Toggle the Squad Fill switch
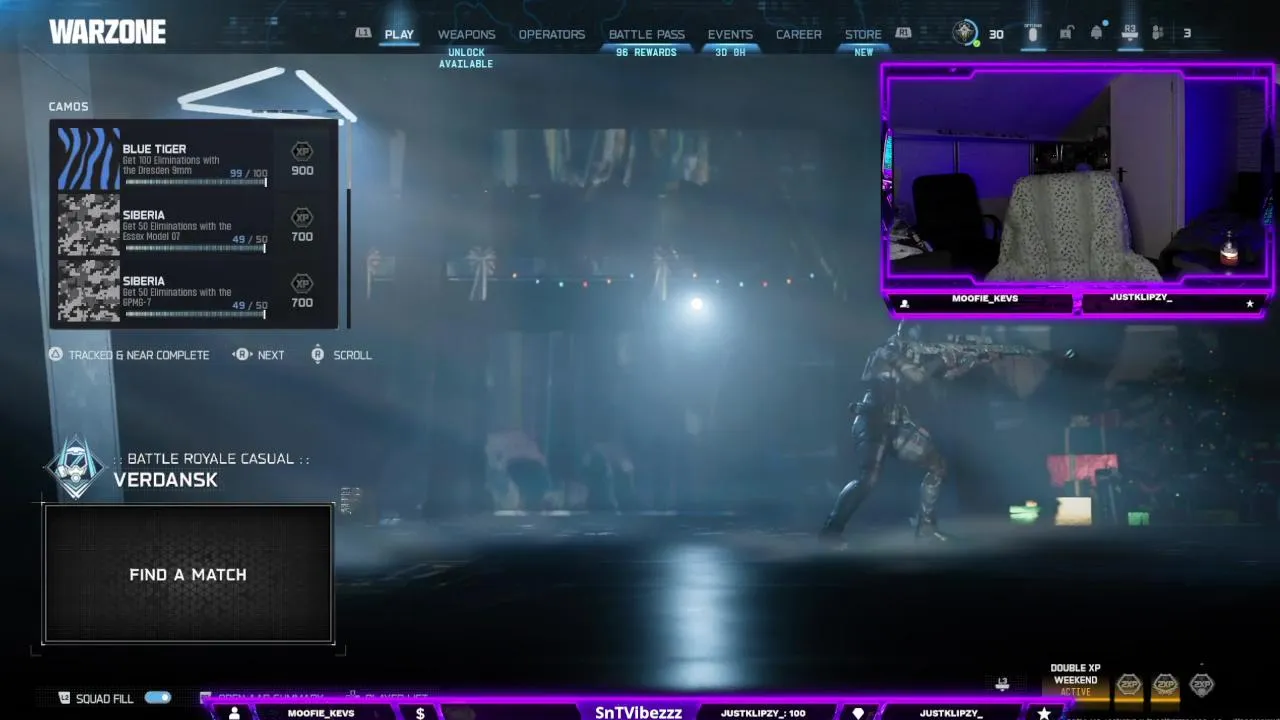 (158, 698)
